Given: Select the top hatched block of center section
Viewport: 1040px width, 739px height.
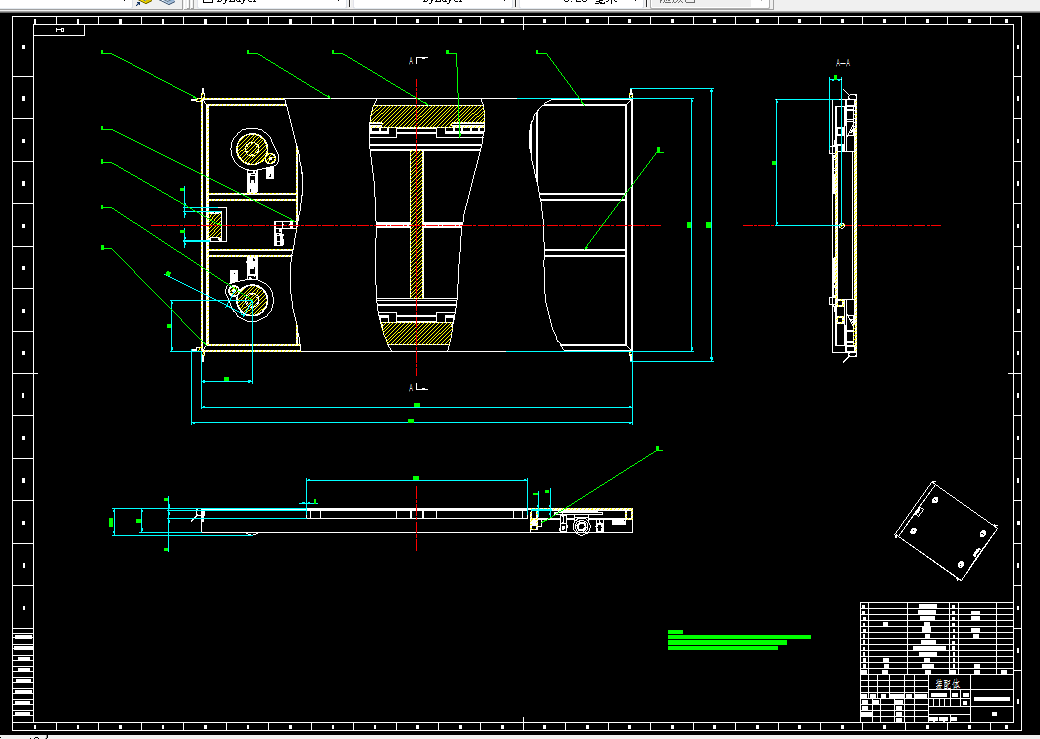Looking at the screenshot, I should (426, 114).
